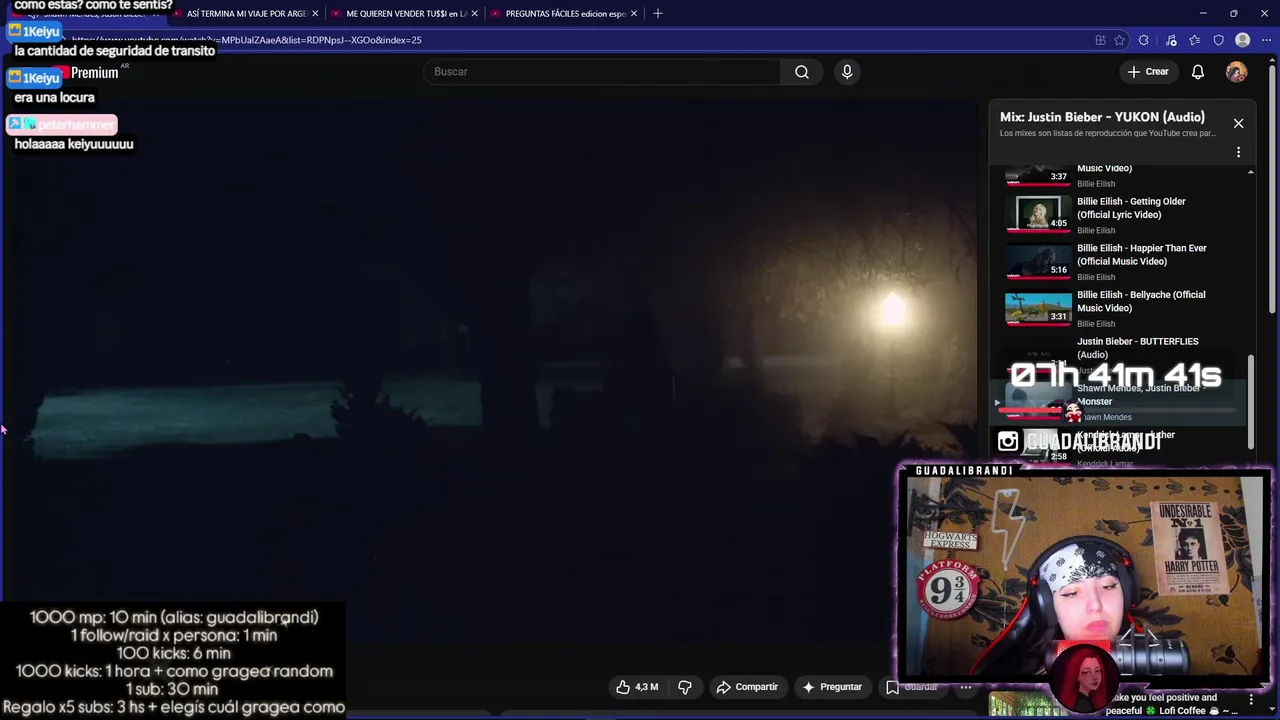Play 'Billie Eilish - Bellyache' from playlist
Image resolution: width=1280 pixels, height=720 pixels.
1141,301
